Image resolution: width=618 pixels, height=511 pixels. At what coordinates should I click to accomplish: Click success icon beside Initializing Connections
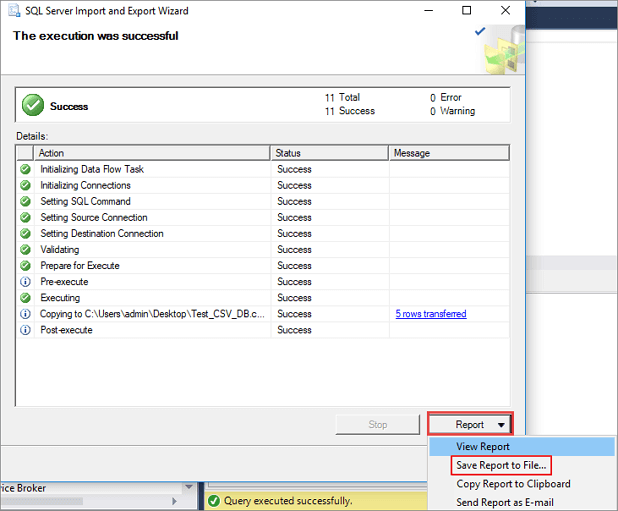(x=25, y=185)
